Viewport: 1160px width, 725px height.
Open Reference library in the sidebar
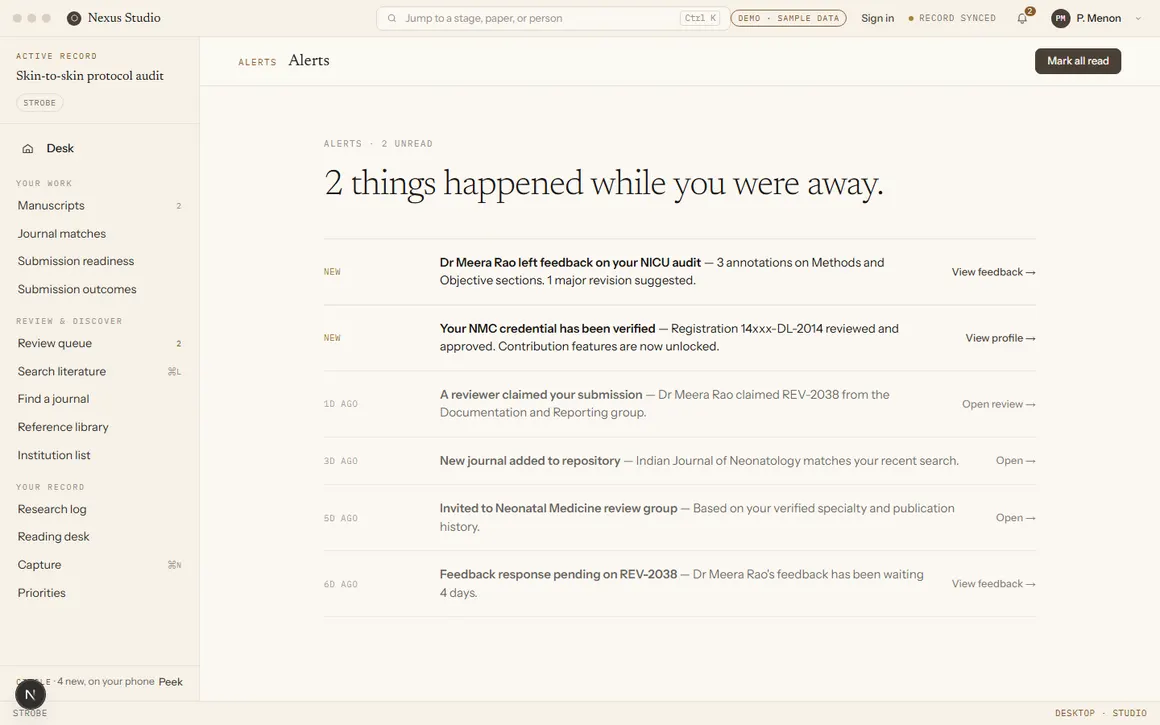point(100,427)
